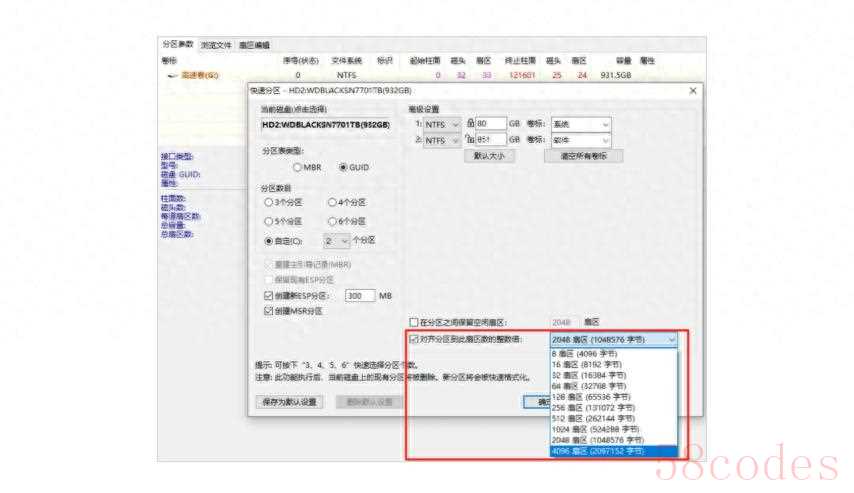This screenshot has width=854, height=493.
Task: Toggle the 创建新ESP分区 checkbox
Action: (x=267, y=297)
